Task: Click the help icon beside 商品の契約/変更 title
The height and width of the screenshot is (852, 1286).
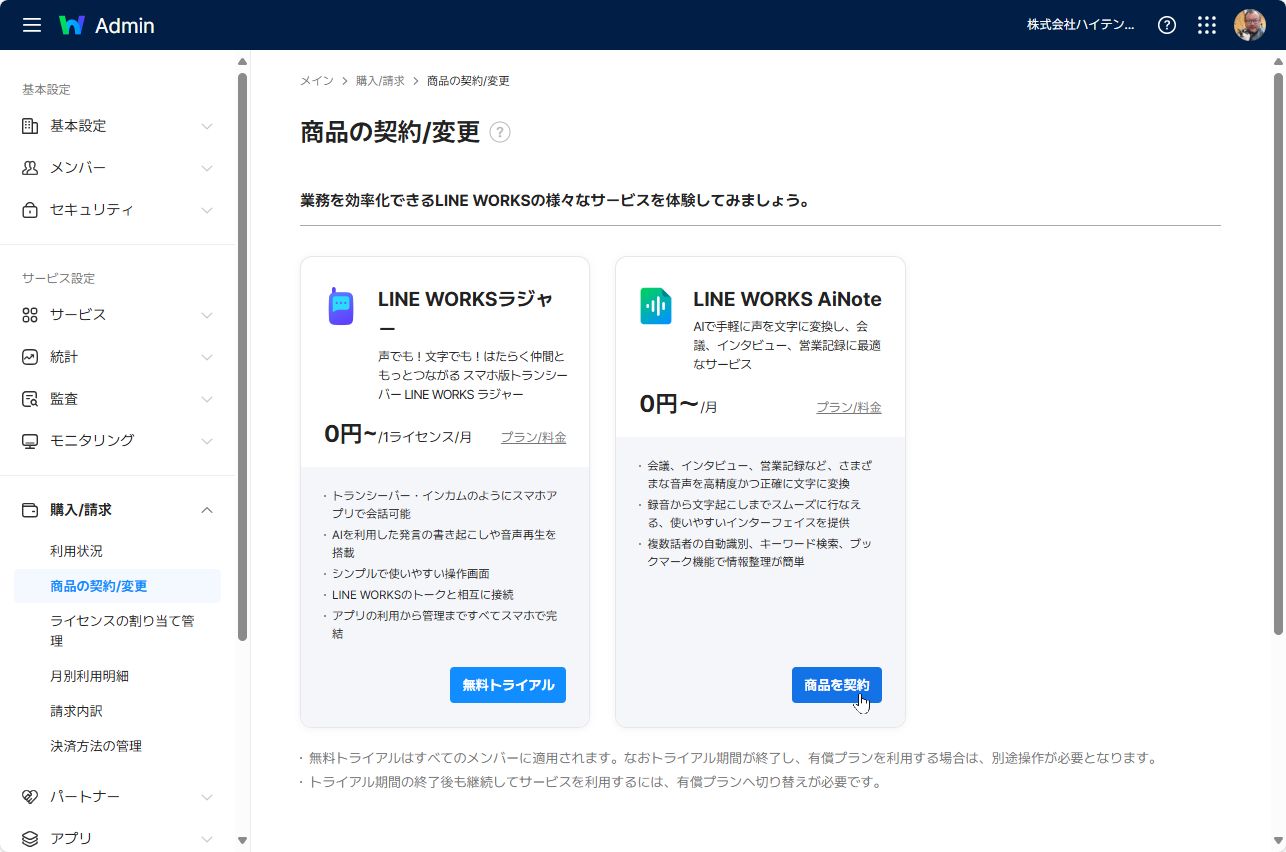Action: (500, 132)
